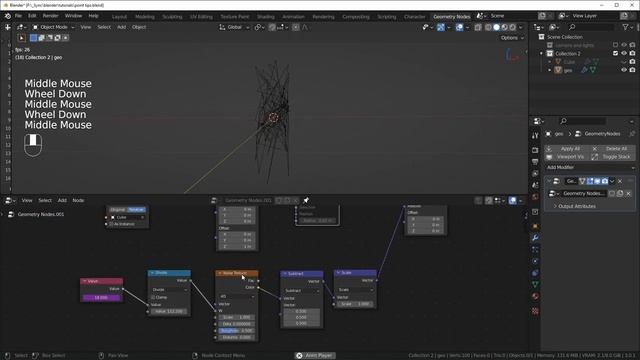
Task: Click the Anim Player stop button
Action: 299,356
